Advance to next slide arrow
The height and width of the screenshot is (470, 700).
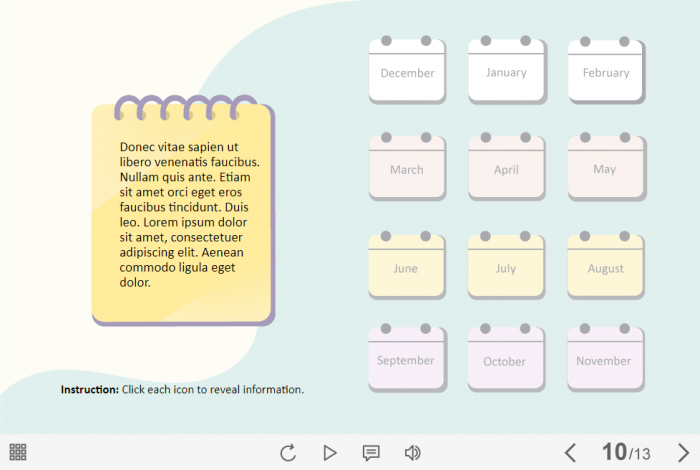tap(684, 453)
